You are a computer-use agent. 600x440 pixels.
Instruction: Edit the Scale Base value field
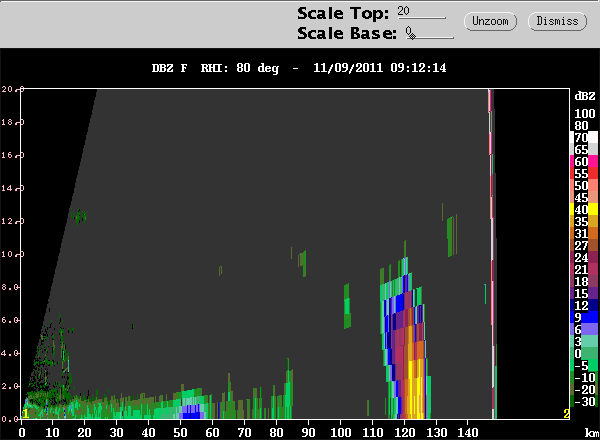[x=429, y=33]
